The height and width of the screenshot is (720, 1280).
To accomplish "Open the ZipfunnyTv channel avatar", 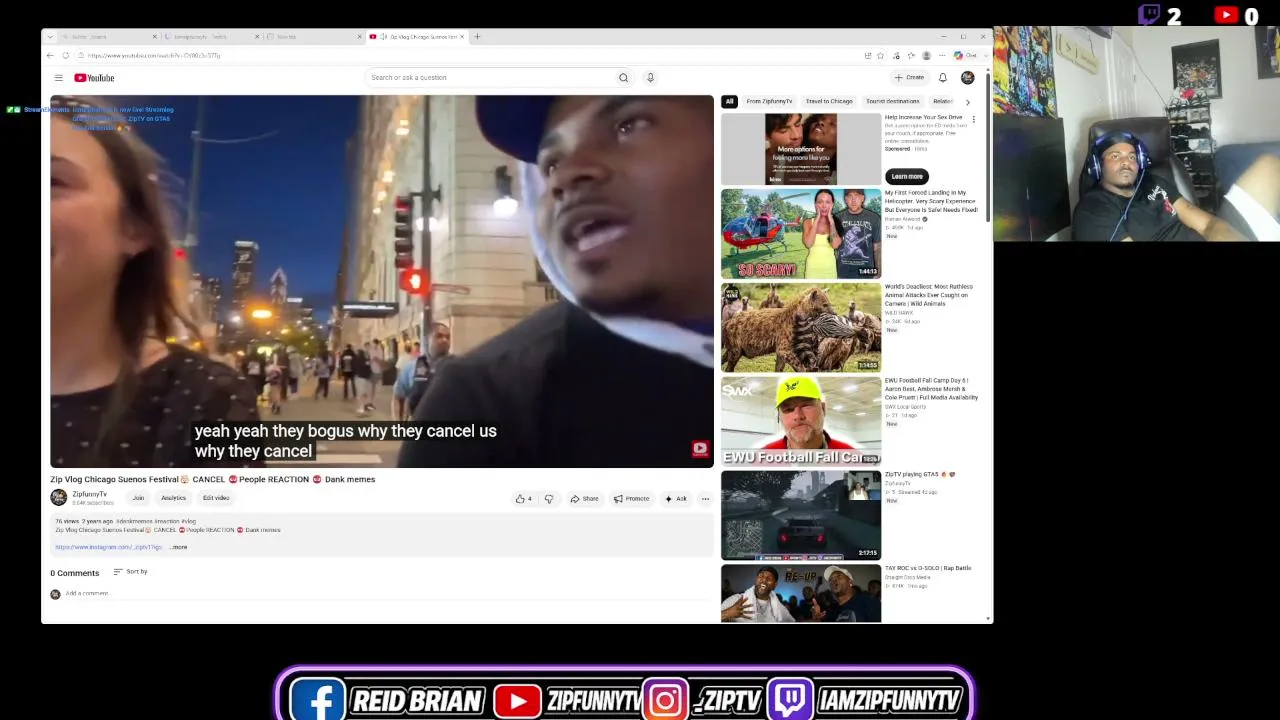I will tap(59, 498).
